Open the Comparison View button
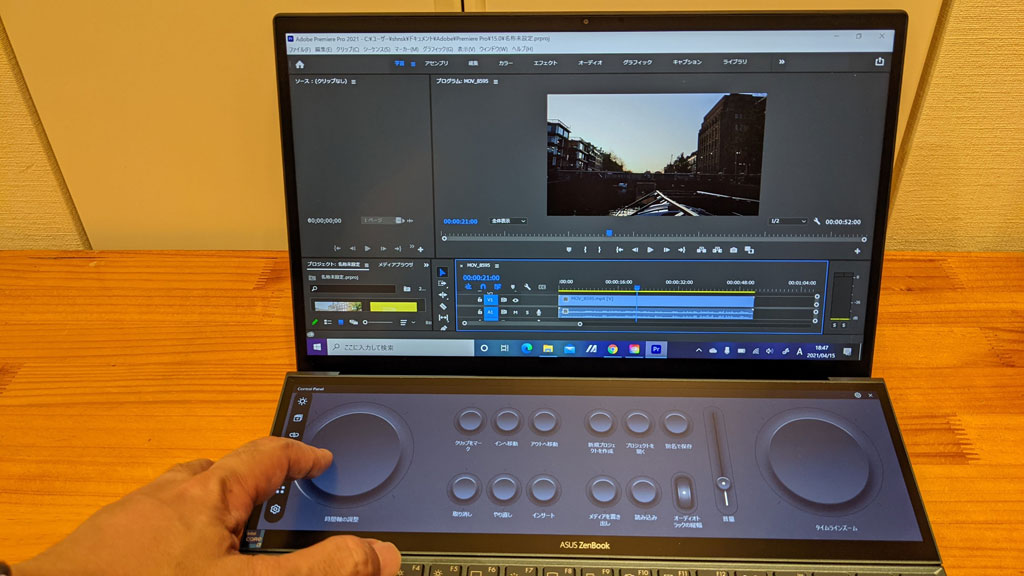This screenshot has height=576, width=1024. point(749,249)
